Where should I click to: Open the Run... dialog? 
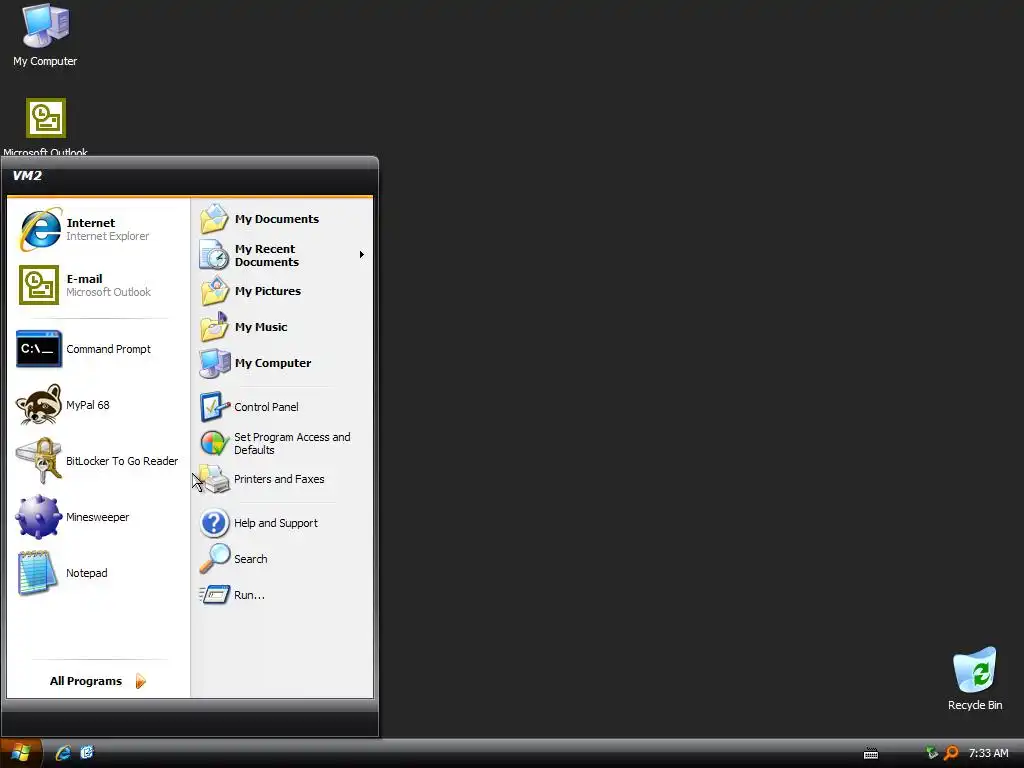(282, 594)
